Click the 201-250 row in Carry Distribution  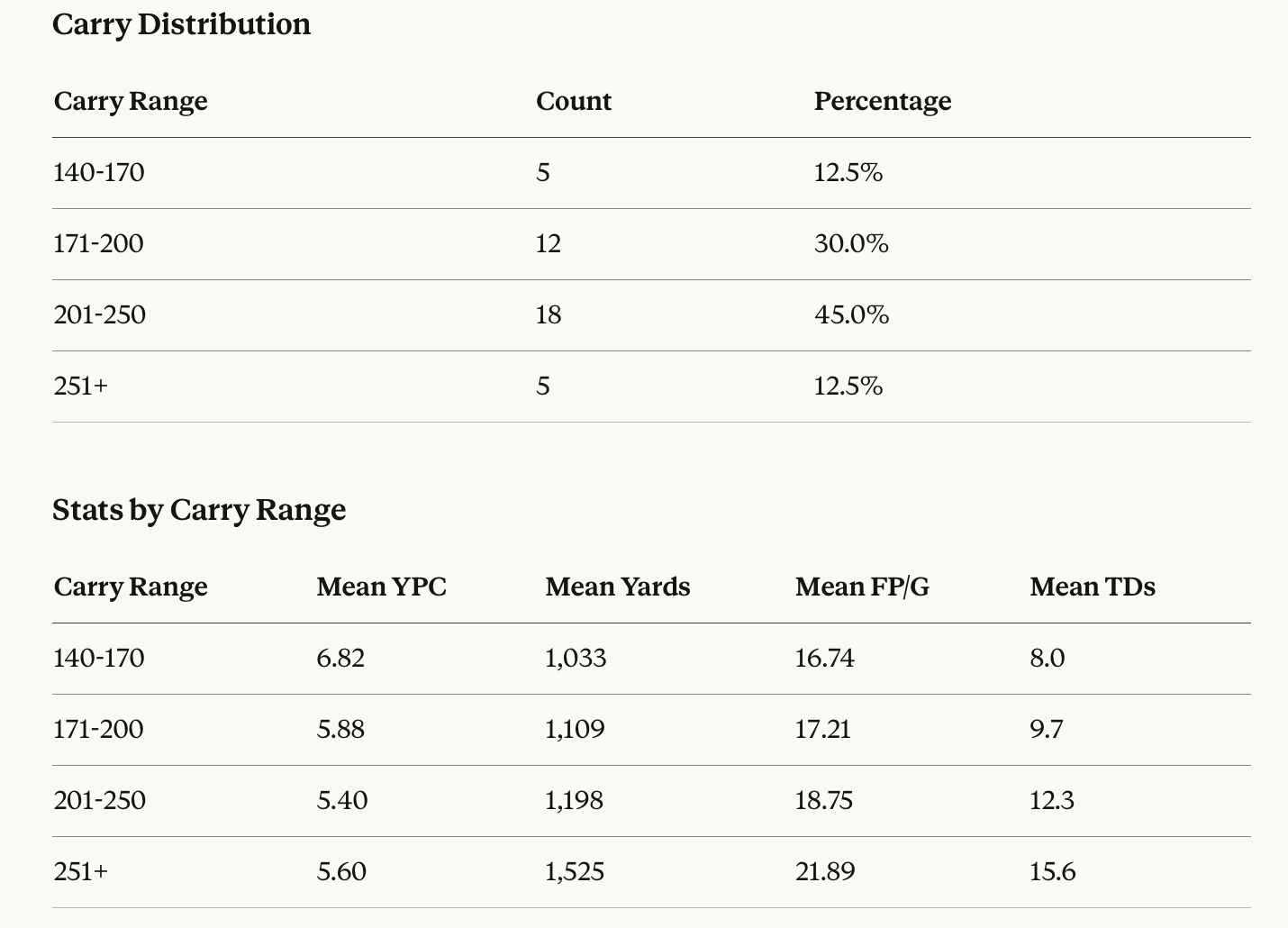click(99, 314)
